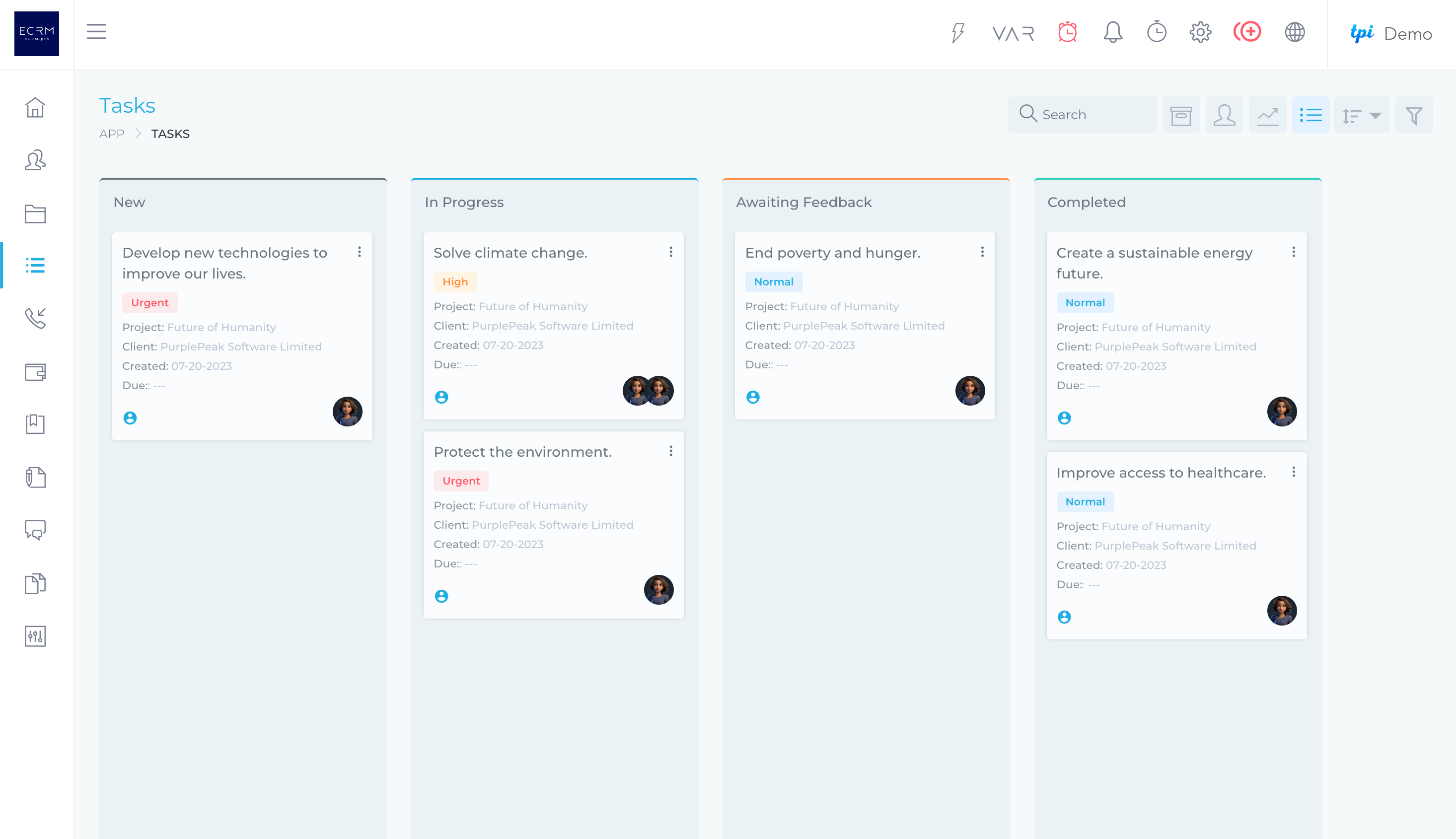The width and height of the screenshot is (1456, 839).
Task: Open the users sidebar icon
Action: click(35, 160)
